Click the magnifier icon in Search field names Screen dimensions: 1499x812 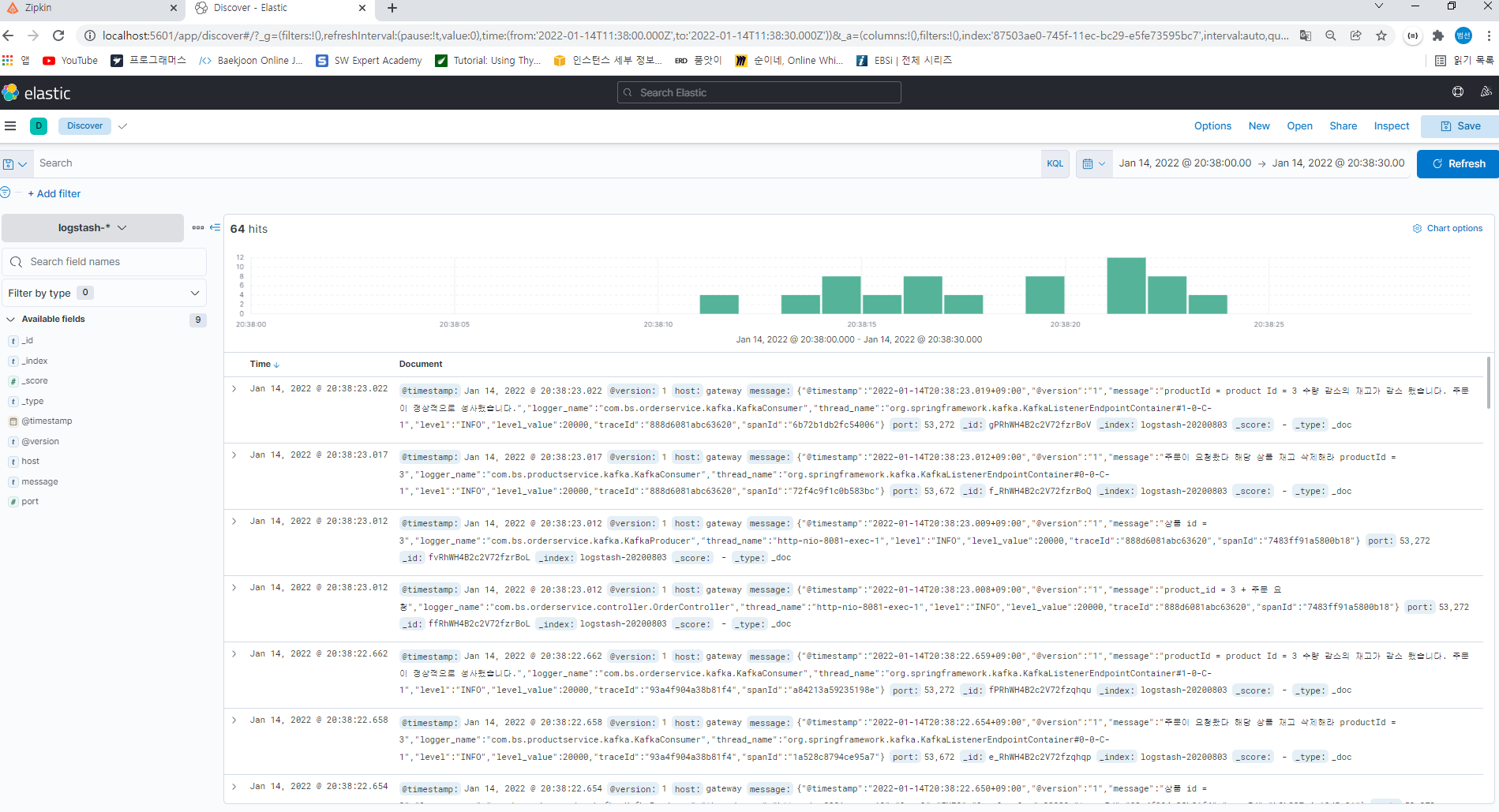(x=17, y=261)
